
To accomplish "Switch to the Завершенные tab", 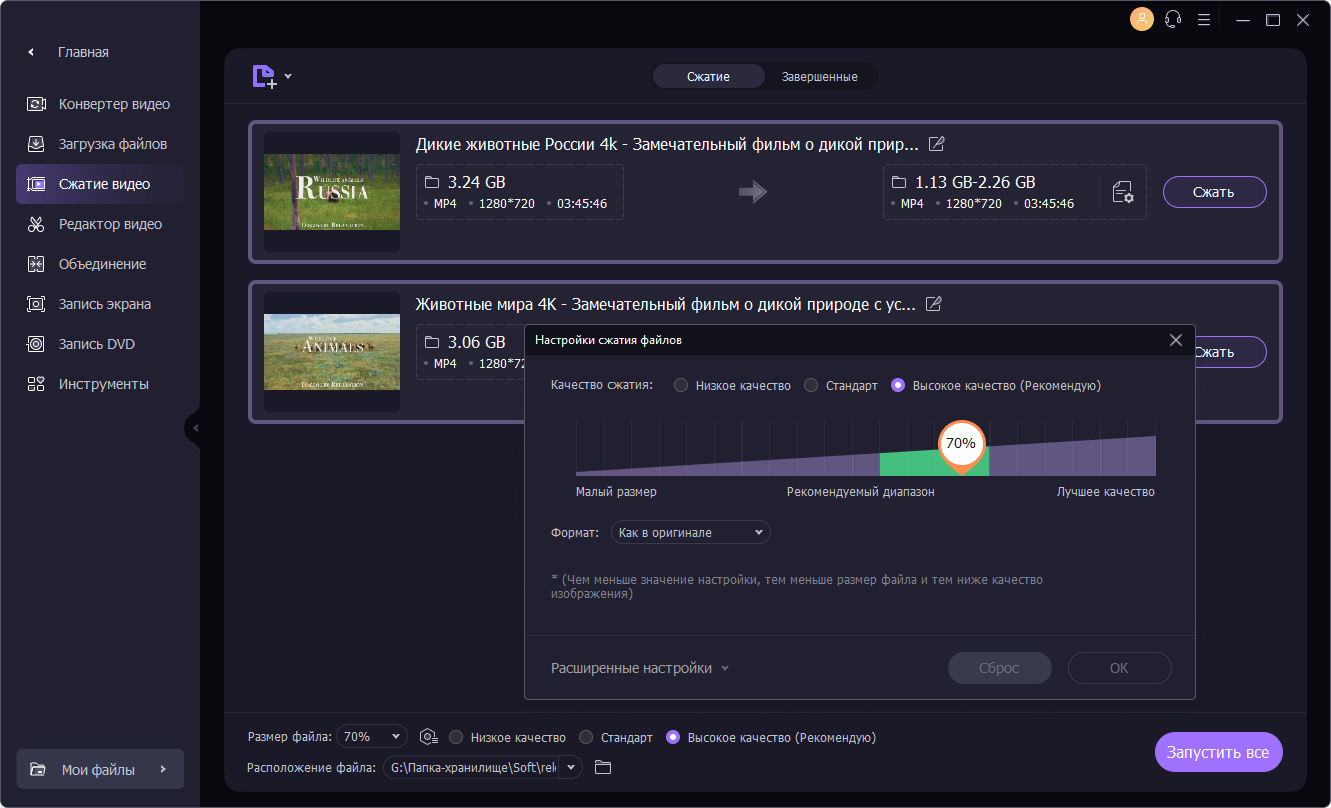I will [x=819, y=77].
